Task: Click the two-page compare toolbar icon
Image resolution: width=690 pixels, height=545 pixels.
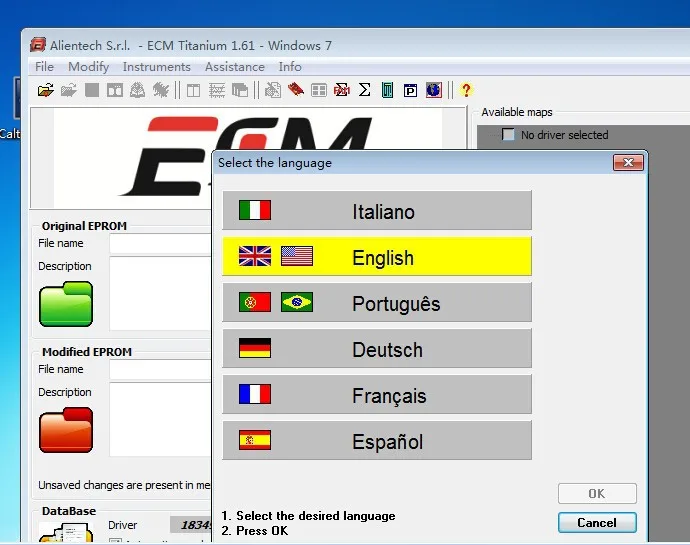Action: point(115,90)
